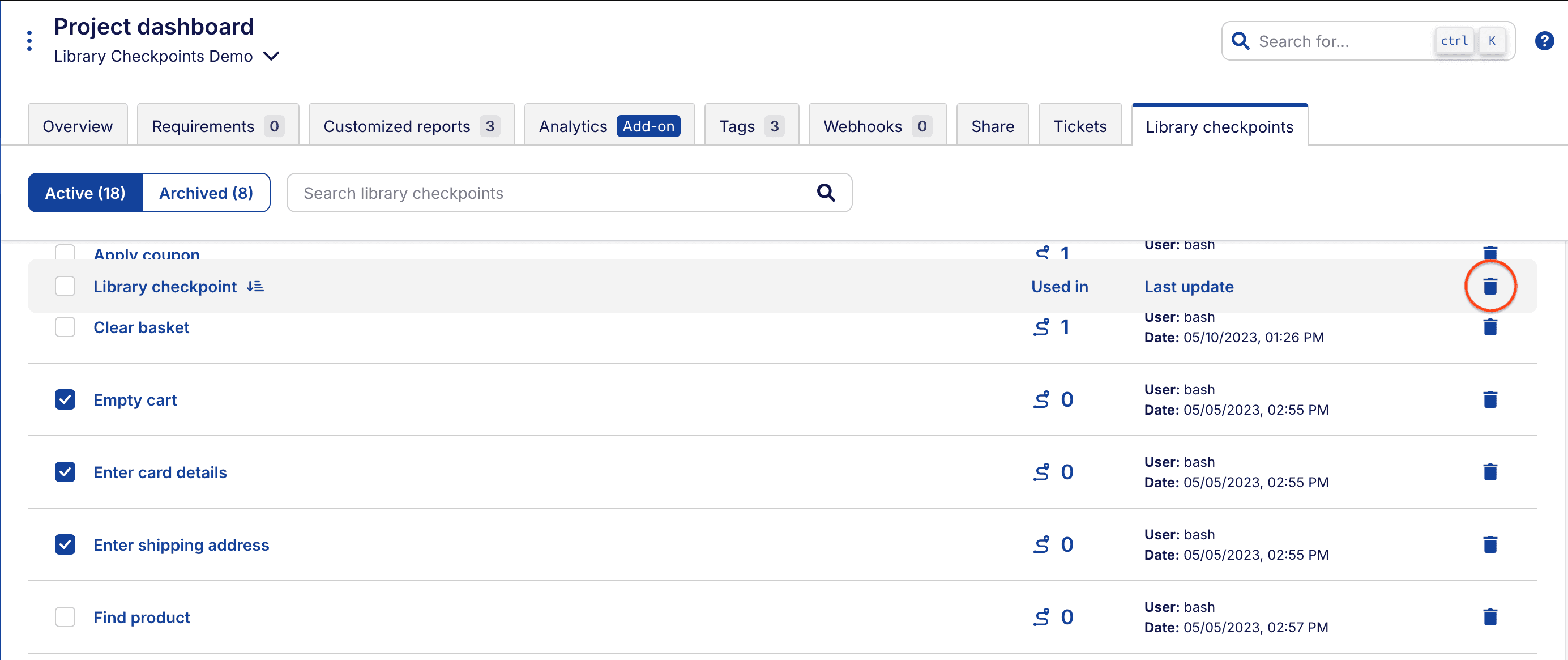Sort by the Last update column
The image size is (1568, 660).
pos(1188,286)
